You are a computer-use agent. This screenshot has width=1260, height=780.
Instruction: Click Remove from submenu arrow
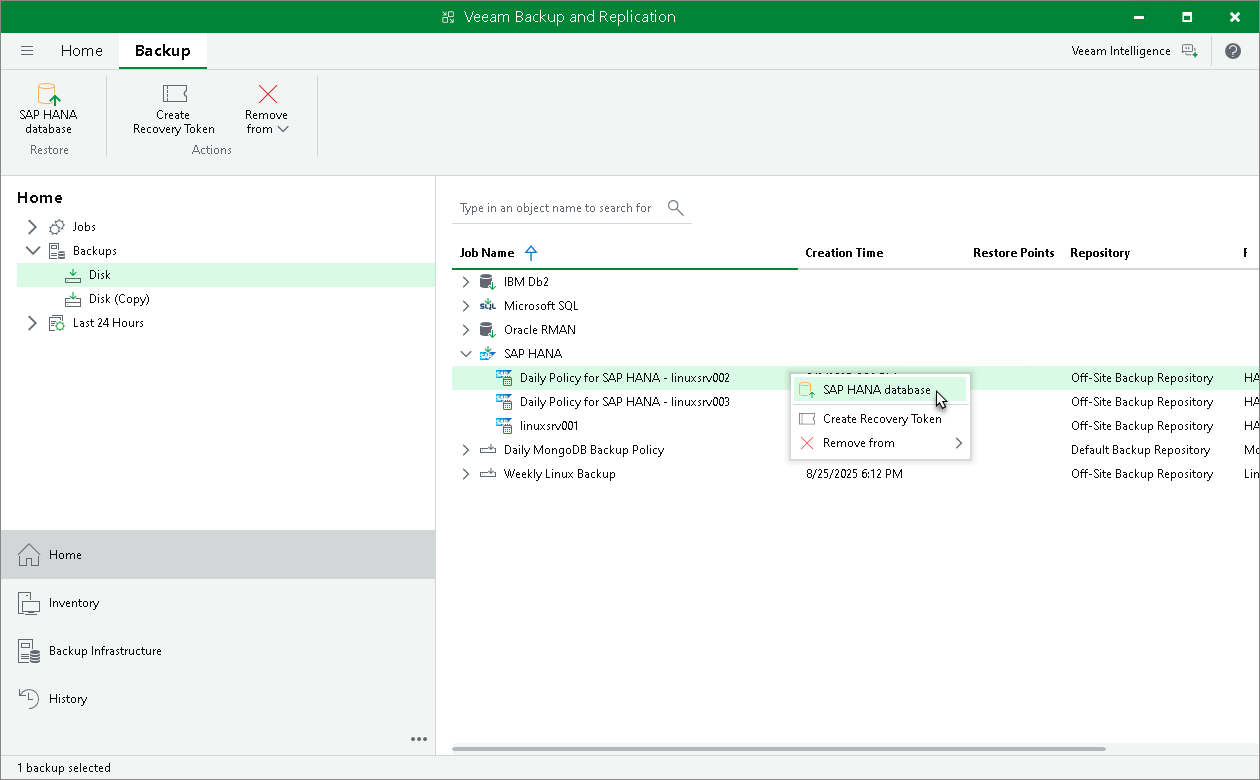(x=958, y=443)
